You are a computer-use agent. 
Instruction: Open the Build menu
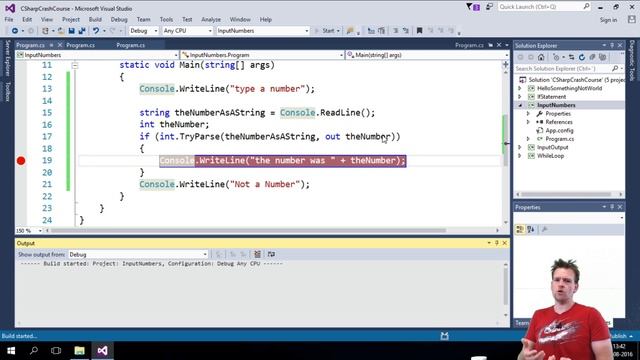click(95, 19)
